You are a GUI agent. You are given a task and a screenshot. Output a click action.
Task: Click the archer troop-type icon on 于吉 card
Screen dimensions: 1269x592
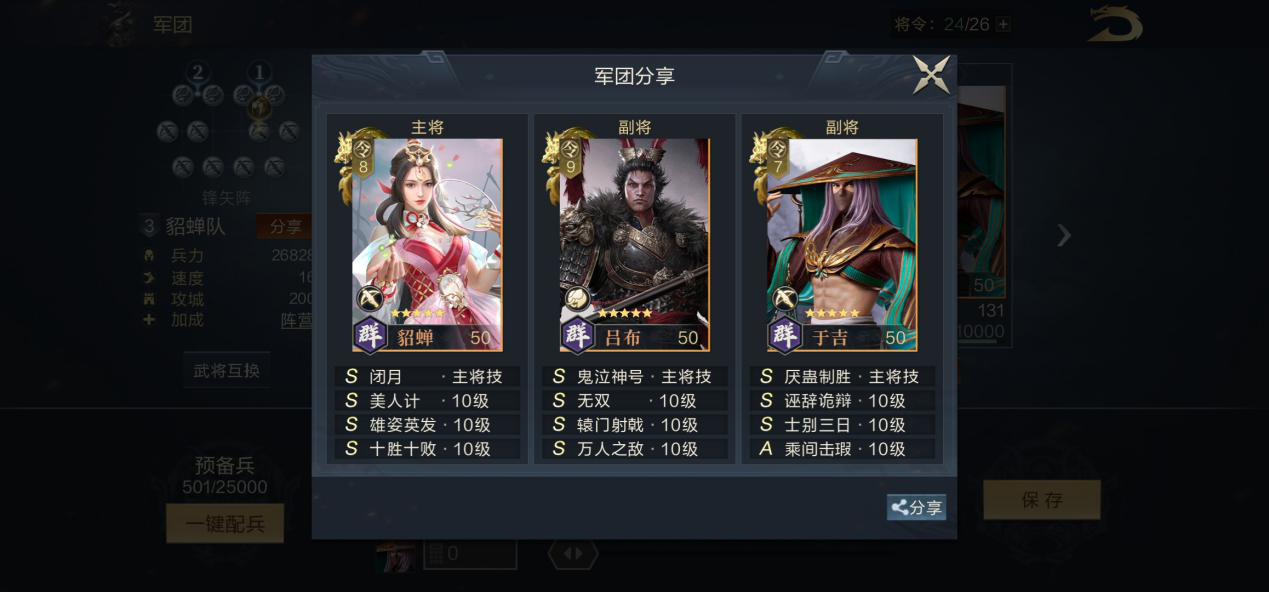784,298
